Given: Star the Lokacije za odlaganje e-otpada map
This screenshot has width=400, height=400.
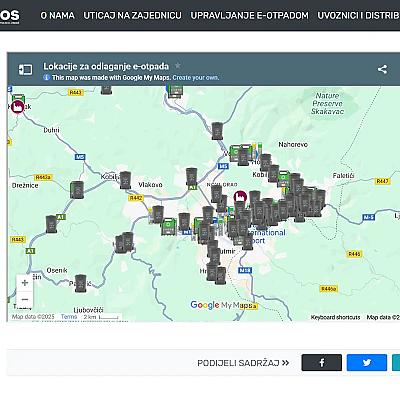Looking at the screenshot, I should click(178, 66).
